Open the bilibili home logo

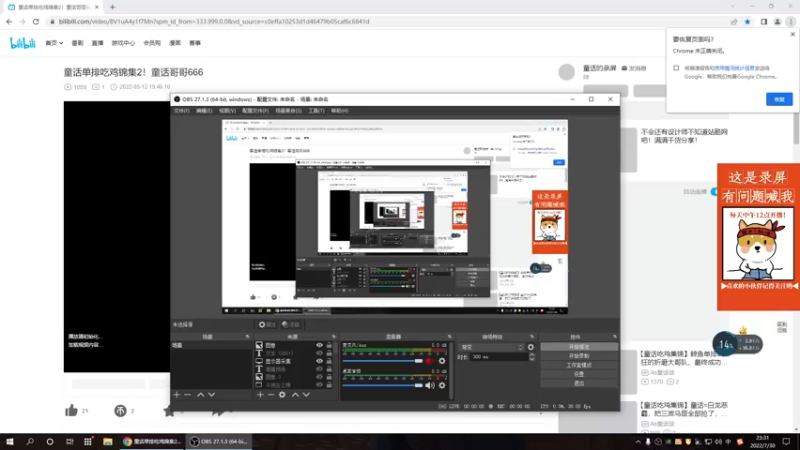(23, 43)
